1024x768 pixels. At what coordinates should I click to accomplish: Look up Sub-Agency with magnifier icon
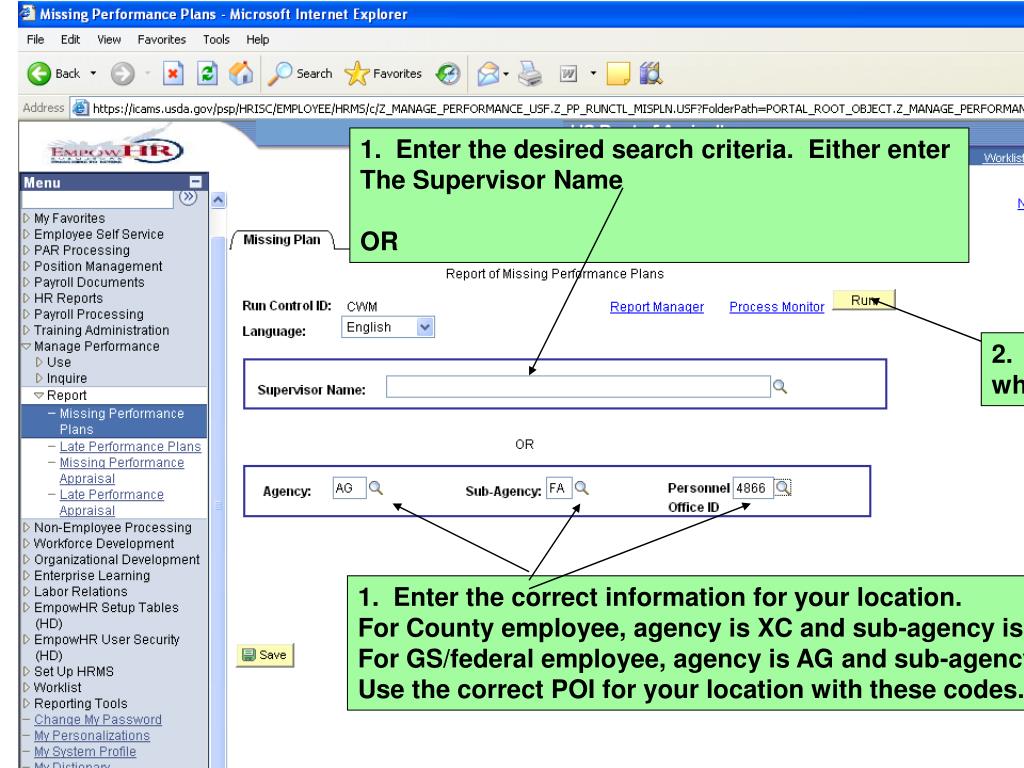pyautogui.click(x=581, y=488)
